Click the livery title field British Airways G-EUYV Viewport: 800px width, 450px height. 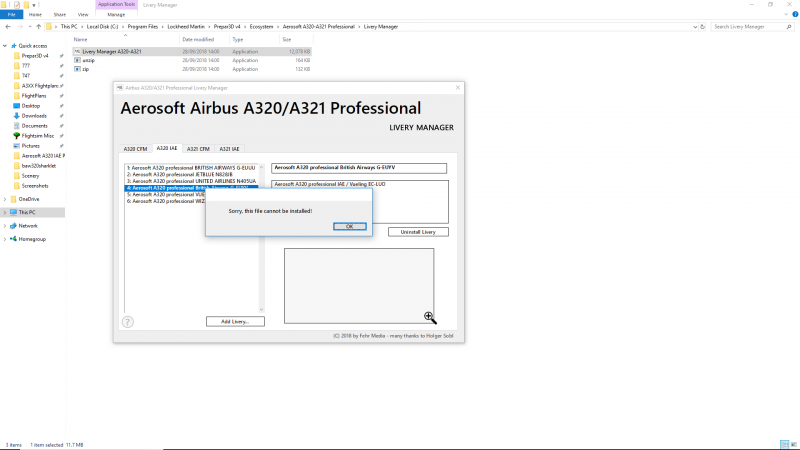(x=359, y=168)
